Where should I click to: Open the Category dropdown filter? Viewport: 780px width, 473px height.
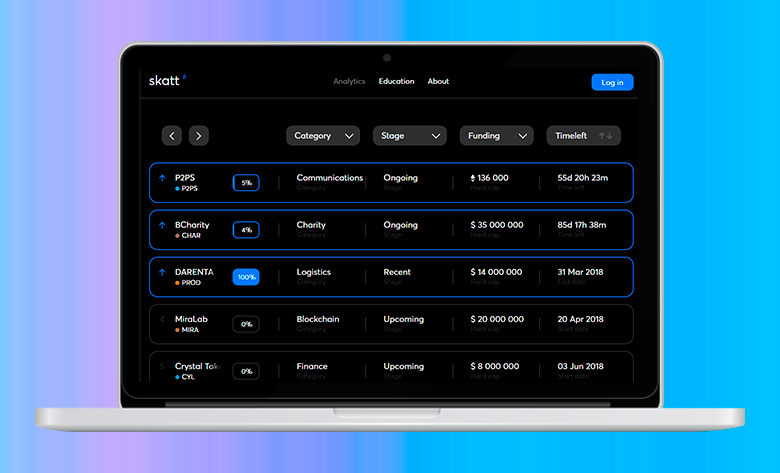pos(323,136)
